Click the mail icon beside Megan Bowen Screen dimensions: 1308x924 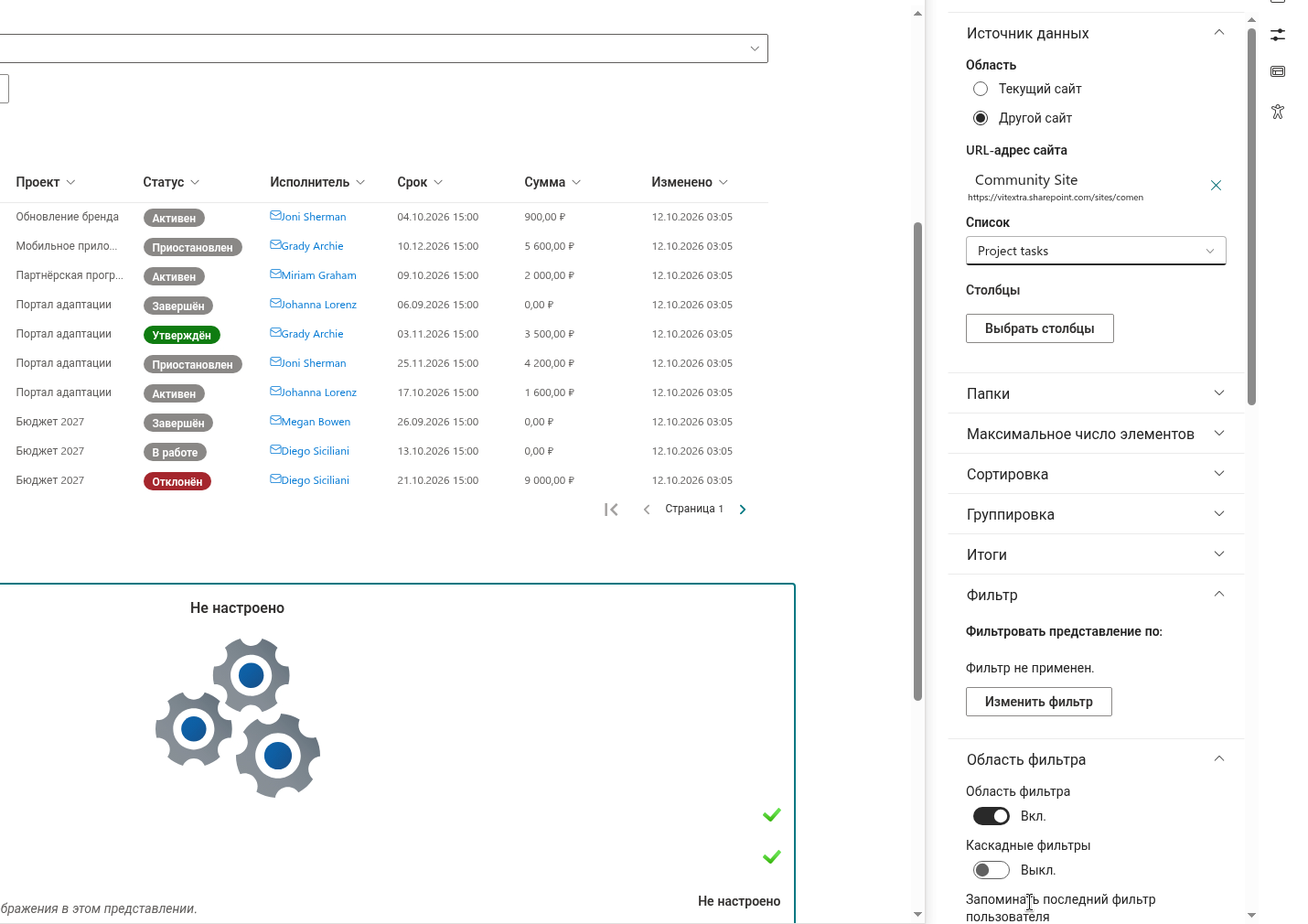(x=275, y=421)
